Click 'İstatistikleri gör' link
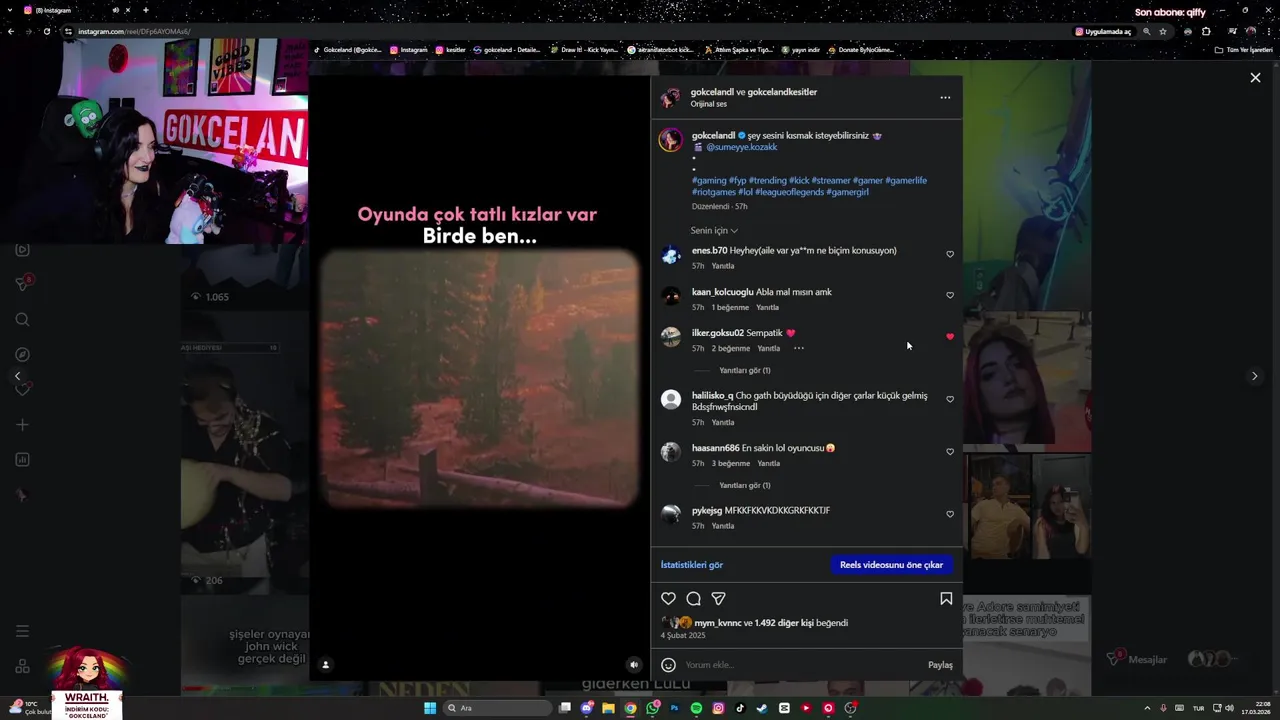 pos(691,565)
